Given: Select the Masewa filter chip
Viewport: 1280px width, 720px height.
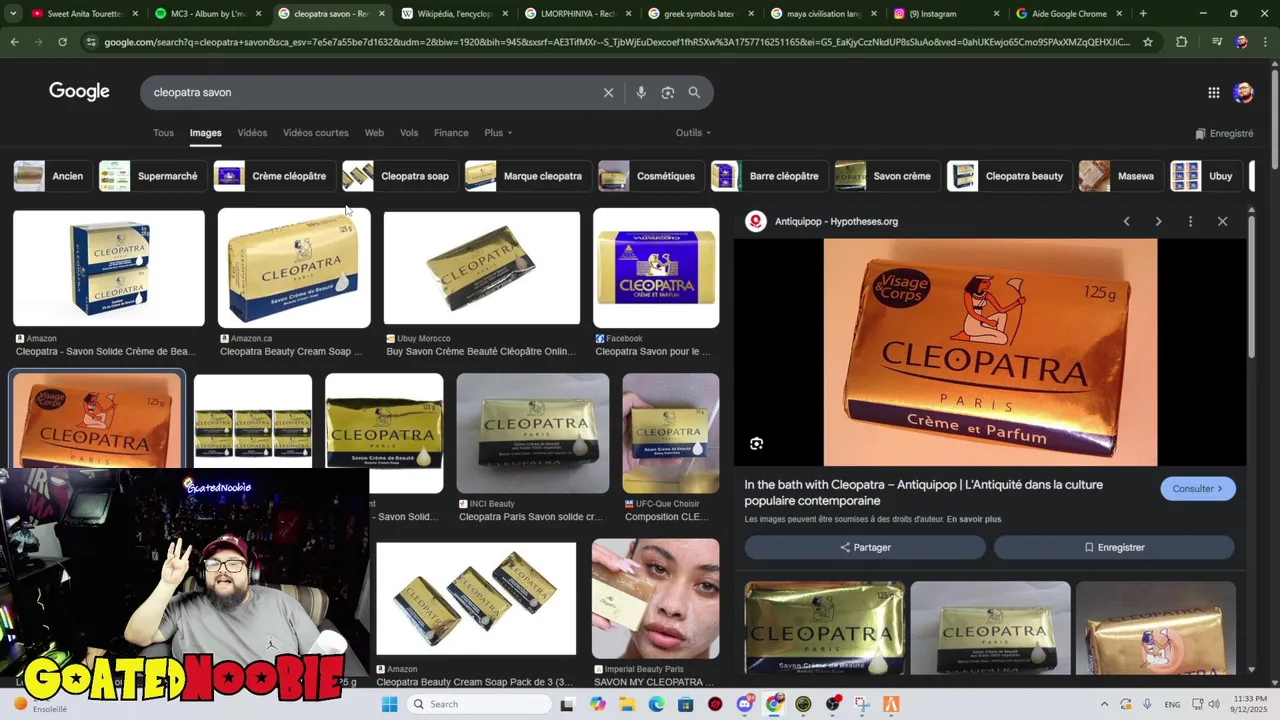Looking at the screenshot, I should 1121,176.
